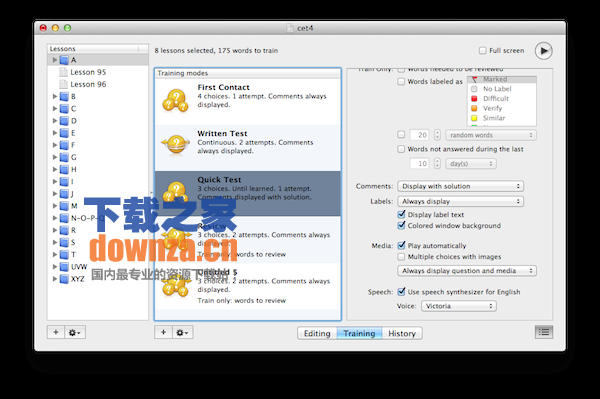Select the J folder in Lessons
Screen dimensions: 600x399
(x=98, y=194)
